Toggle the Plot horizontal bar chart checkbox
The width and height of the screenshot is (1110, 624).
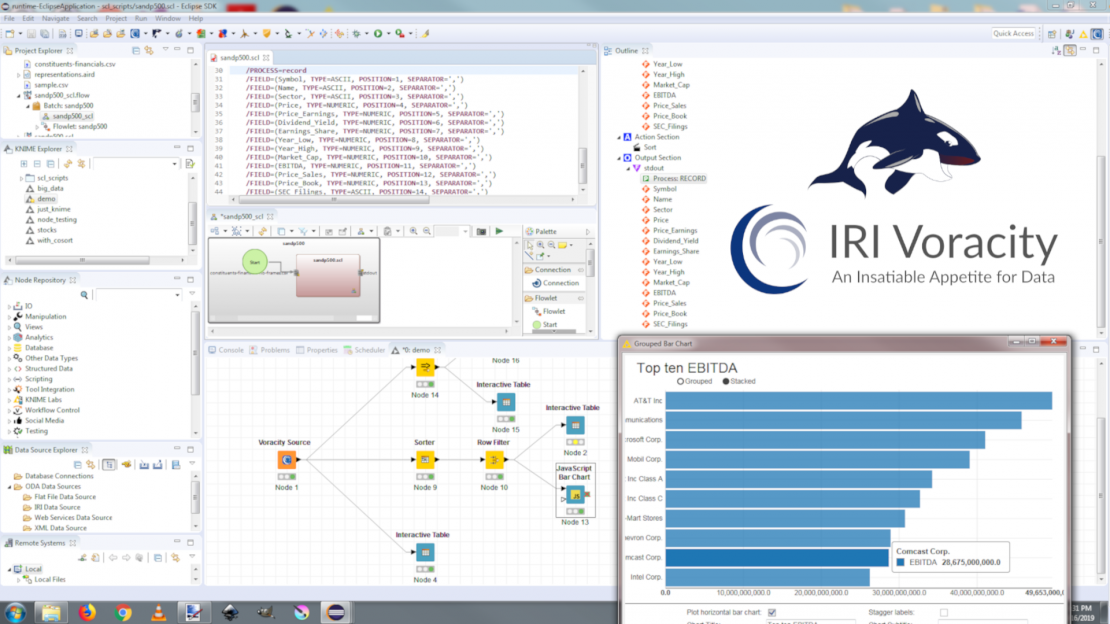tap(772, 612)
